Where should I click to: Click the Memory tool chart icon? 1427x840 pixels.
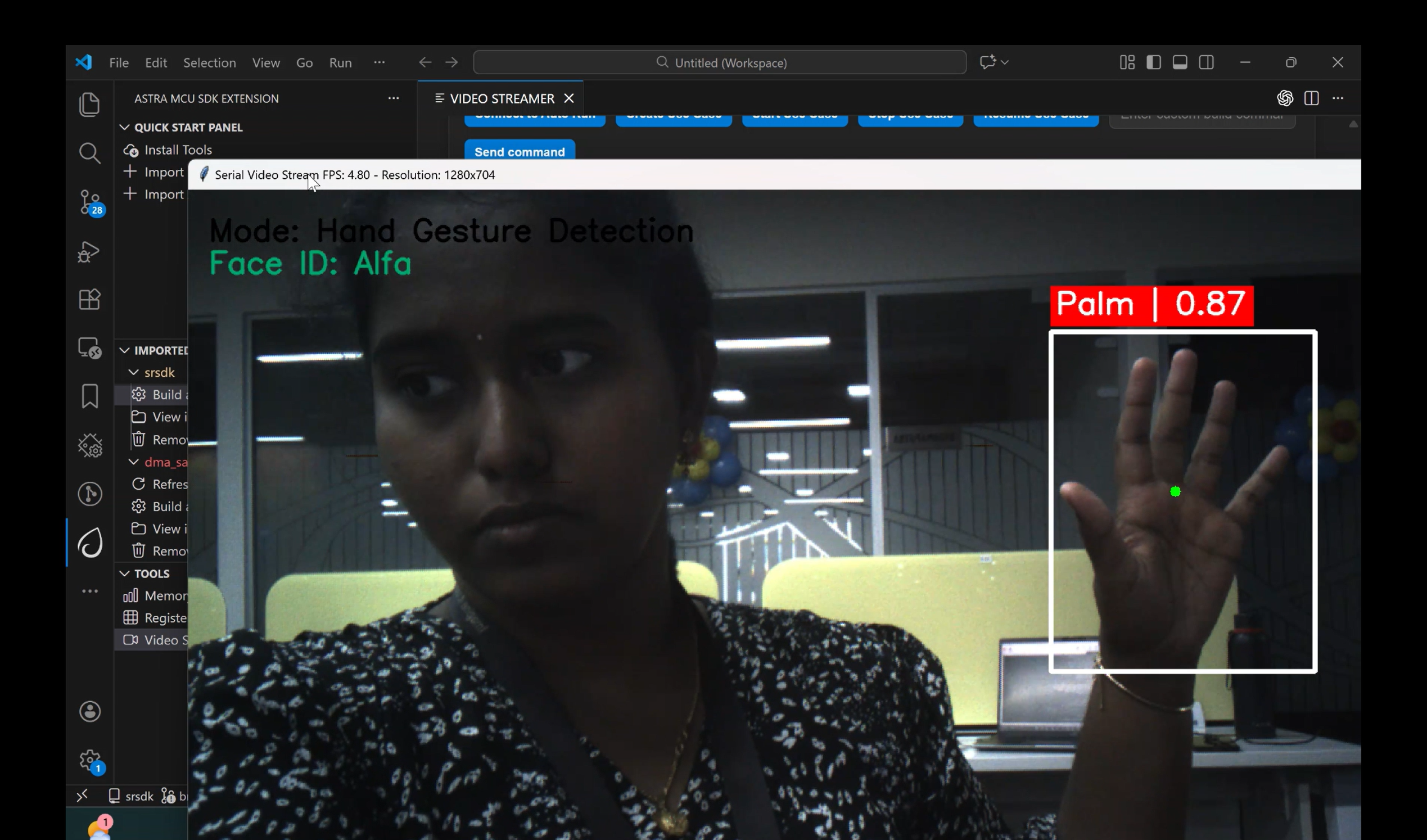click(x=131, y=595)
